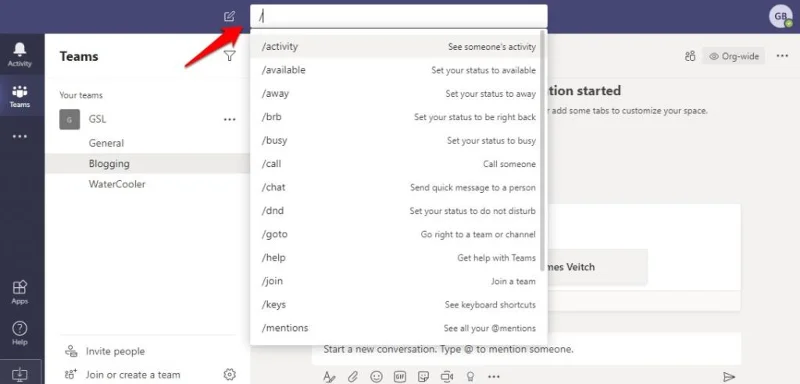
Task: Click Join or create a team
Action: (133, 374)
